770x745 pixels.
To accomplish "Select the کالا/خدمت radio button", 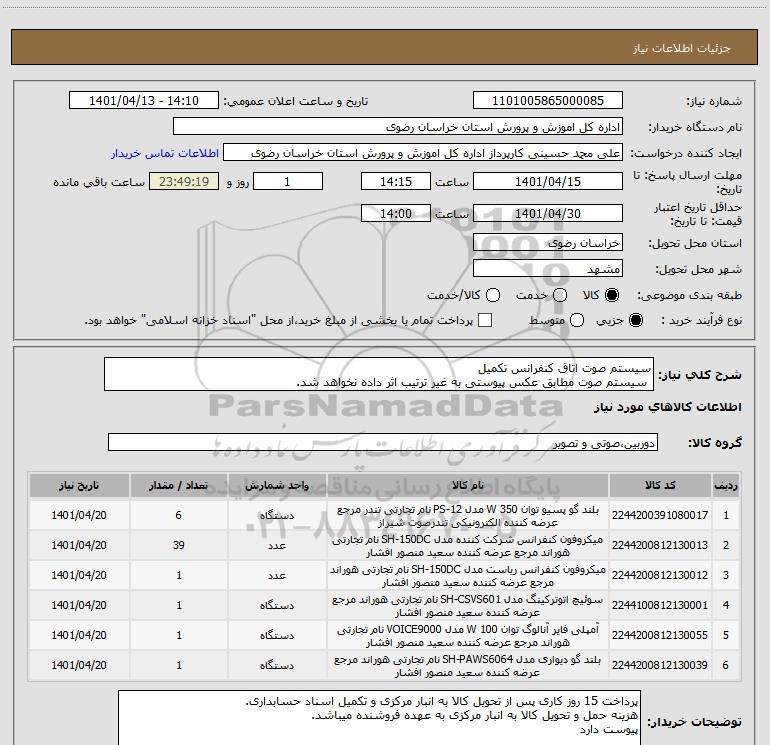I will pos(493,295).
